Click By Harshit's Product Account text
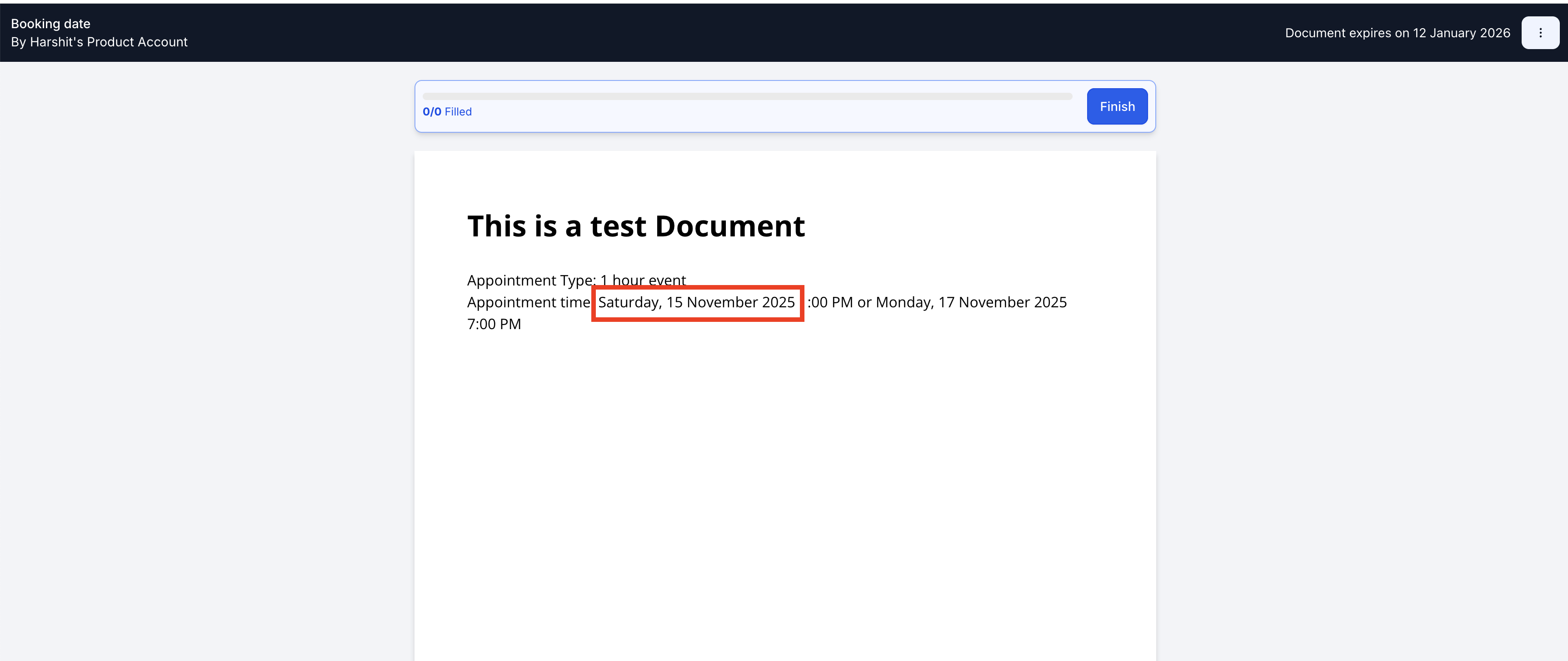This screenshot has width=1568, height=661. coord(99,42)
